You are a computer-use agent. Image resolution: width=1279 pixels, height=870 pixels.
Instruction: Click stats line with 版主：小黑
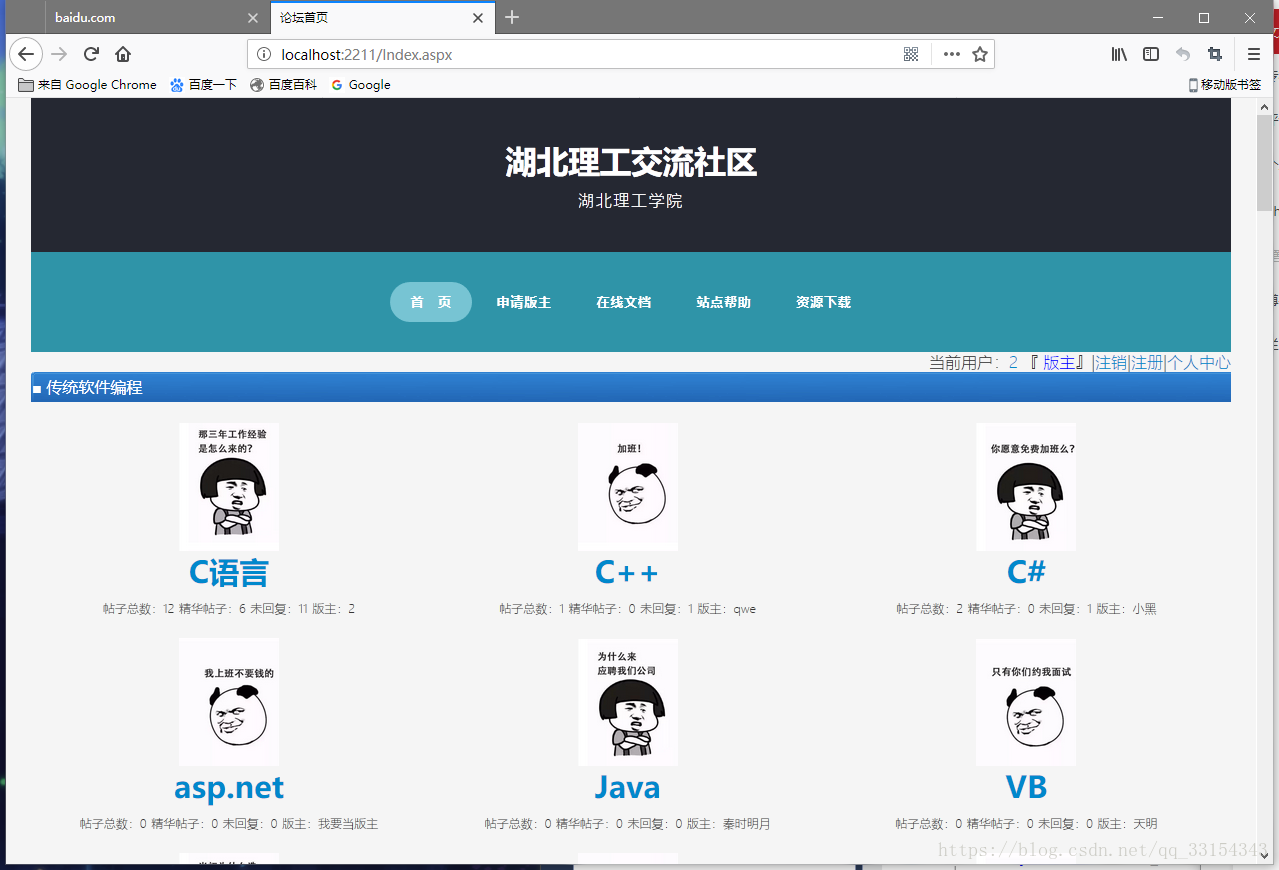pyautogui.click(x=1026, y=608)
